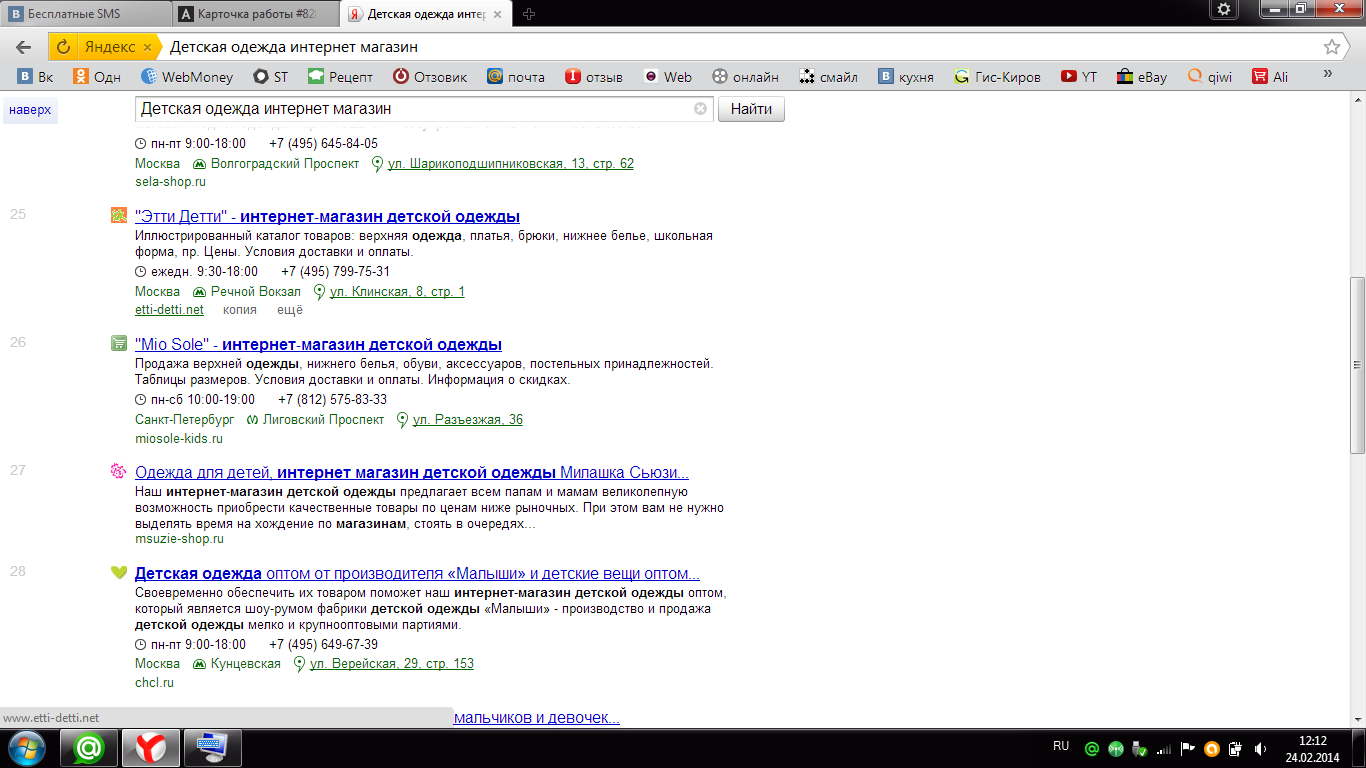The image size is (1366, 768).
Task: Open the кухня bookmark
Action: [906, 76]
